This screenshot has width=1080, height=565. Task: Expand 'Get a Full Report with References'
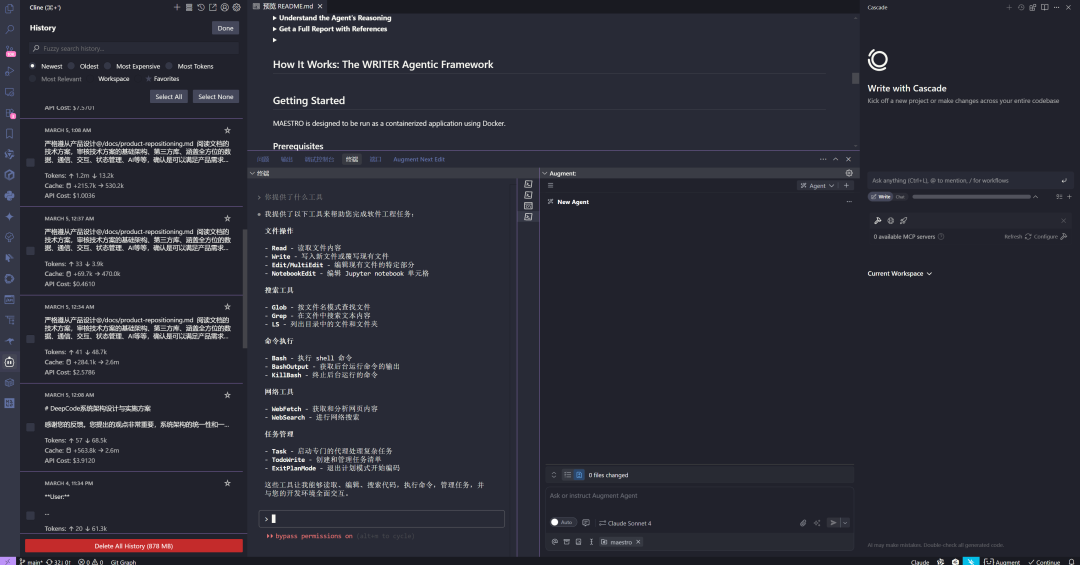tap(330, 29)
